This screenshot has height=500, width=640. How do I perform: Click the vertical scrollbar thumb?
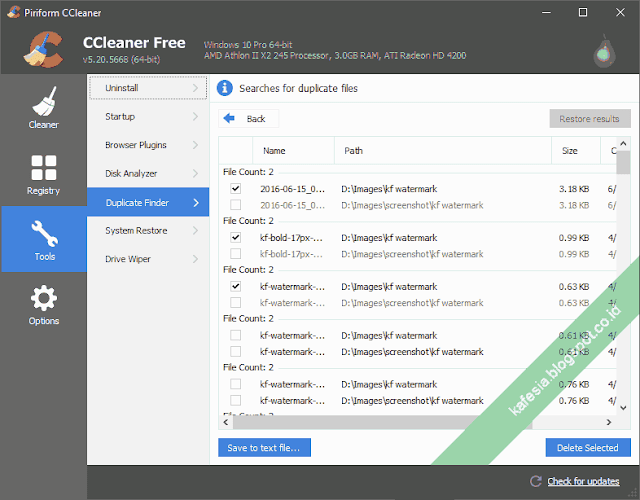coord(623,162)
